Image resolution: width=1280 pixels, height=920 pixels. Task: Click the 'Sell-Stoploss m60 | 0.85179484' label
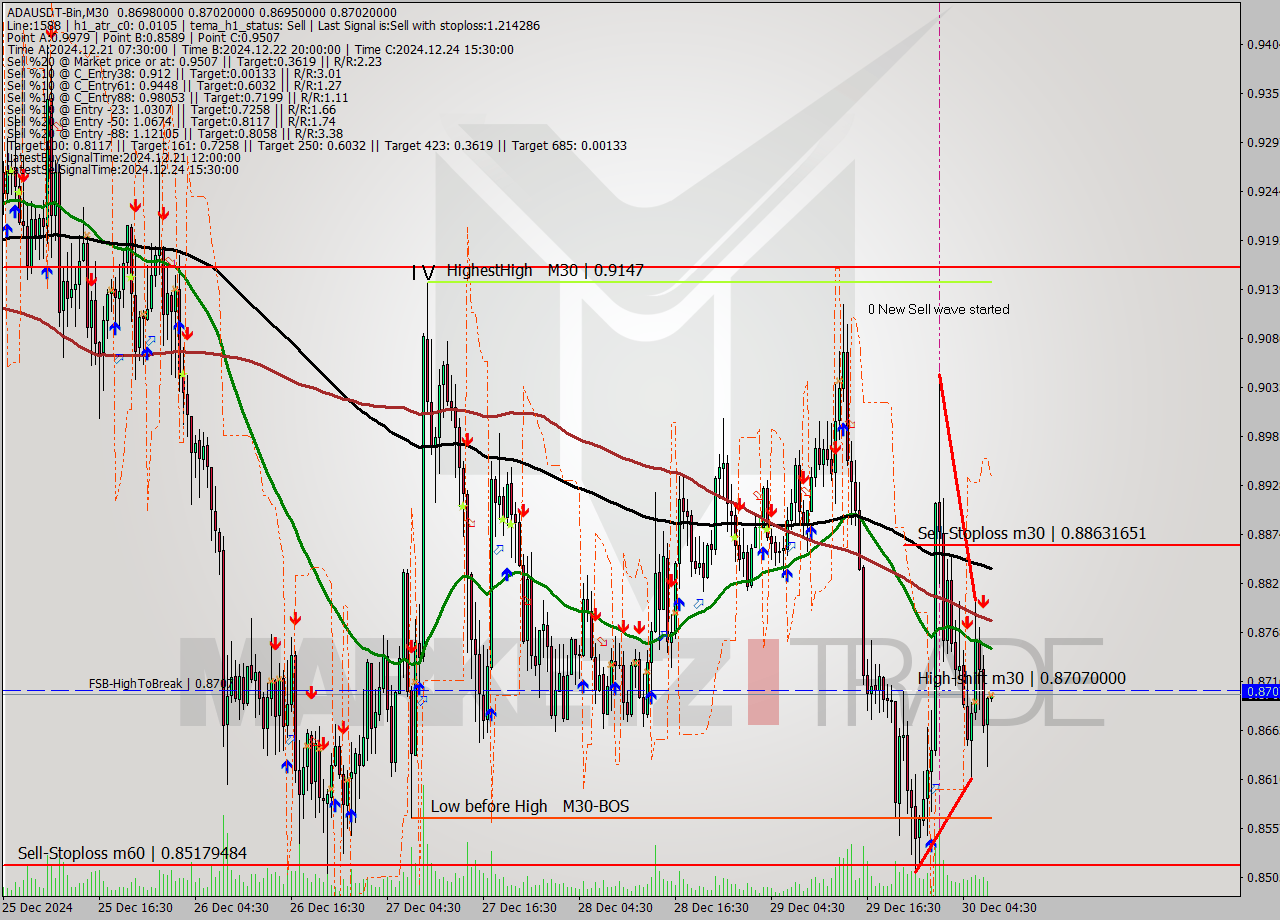pos(132,853)
